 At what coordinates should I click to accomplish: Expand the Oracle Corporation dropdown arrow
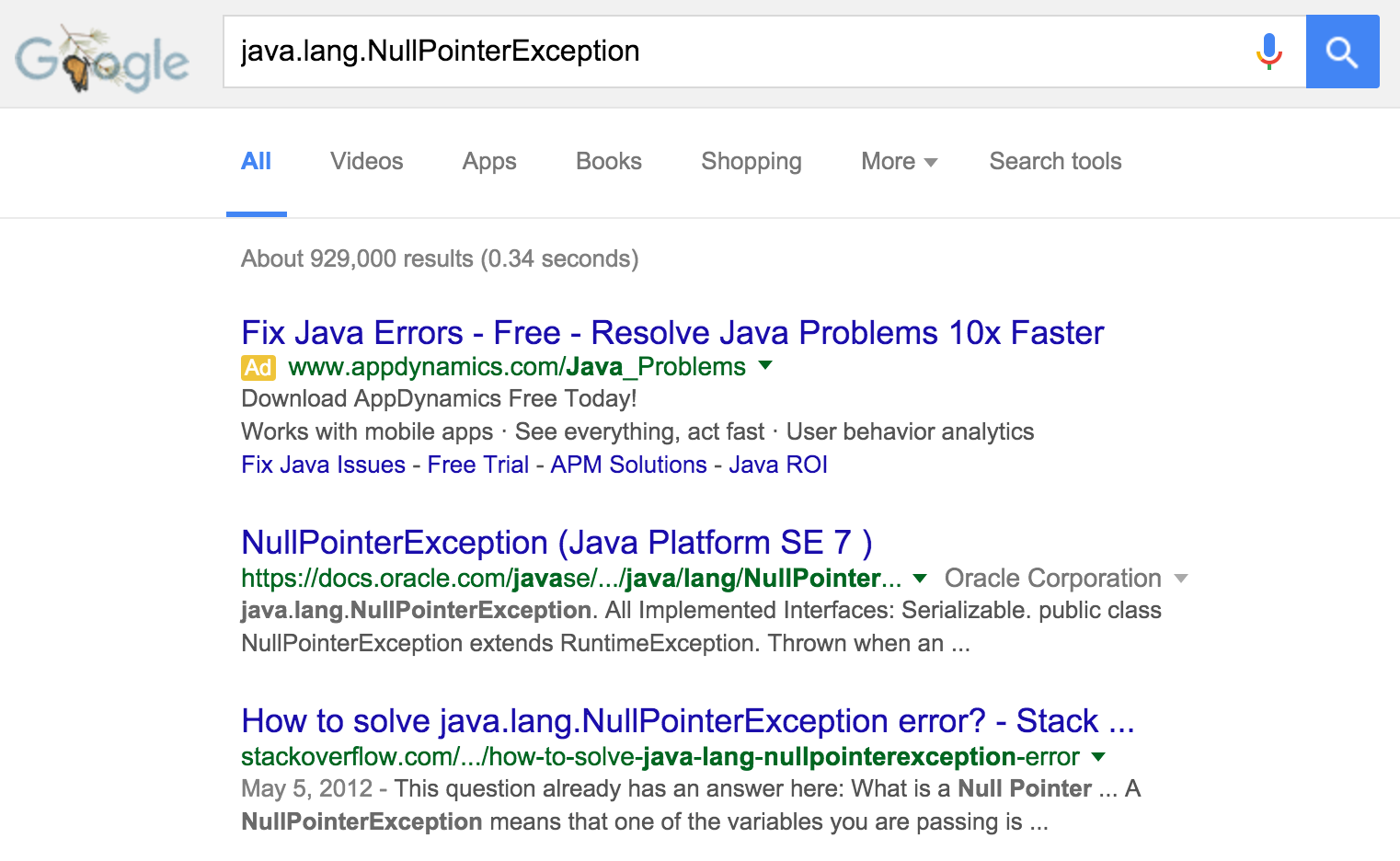(1181, 579)
